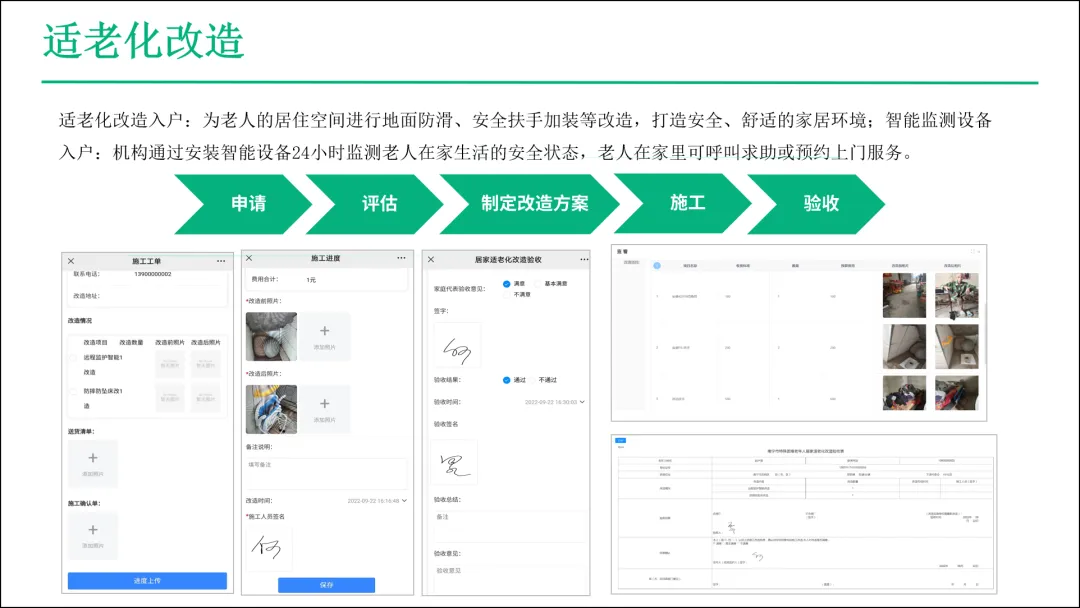
Task: Click the 家庭代表验收意见 label
Action: tap(459, 289)
